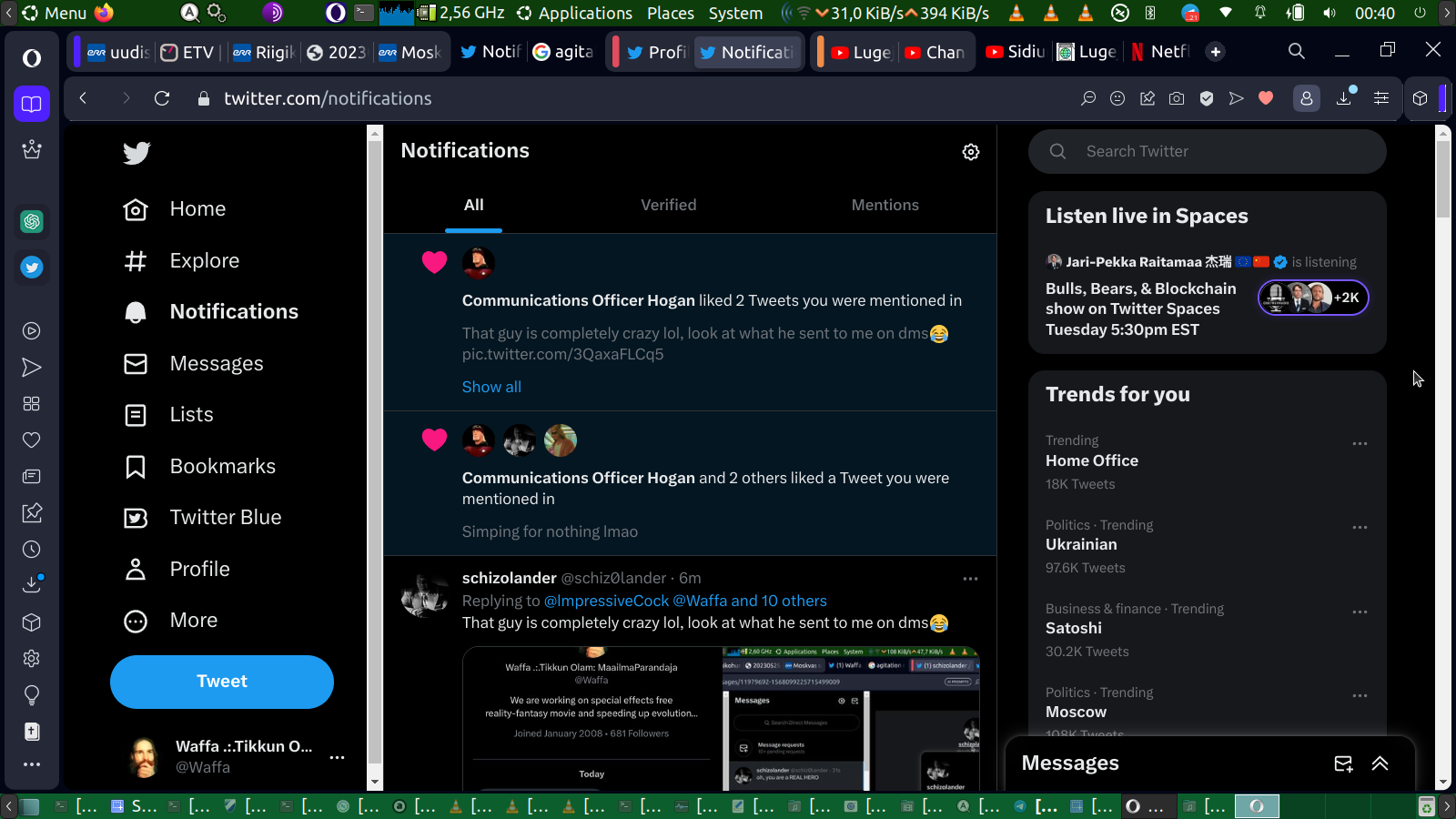1456x819 pixels.
Task: Click the blue Tweet button
Action: (x=222, y=682)
